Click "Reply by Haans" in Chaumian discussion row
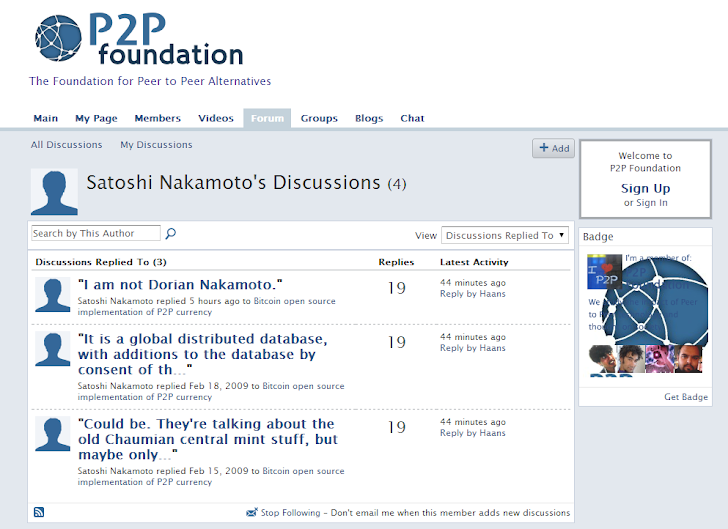Image resolution: width=728 pixels, height=529 pixels. click(x=473, y=433)
